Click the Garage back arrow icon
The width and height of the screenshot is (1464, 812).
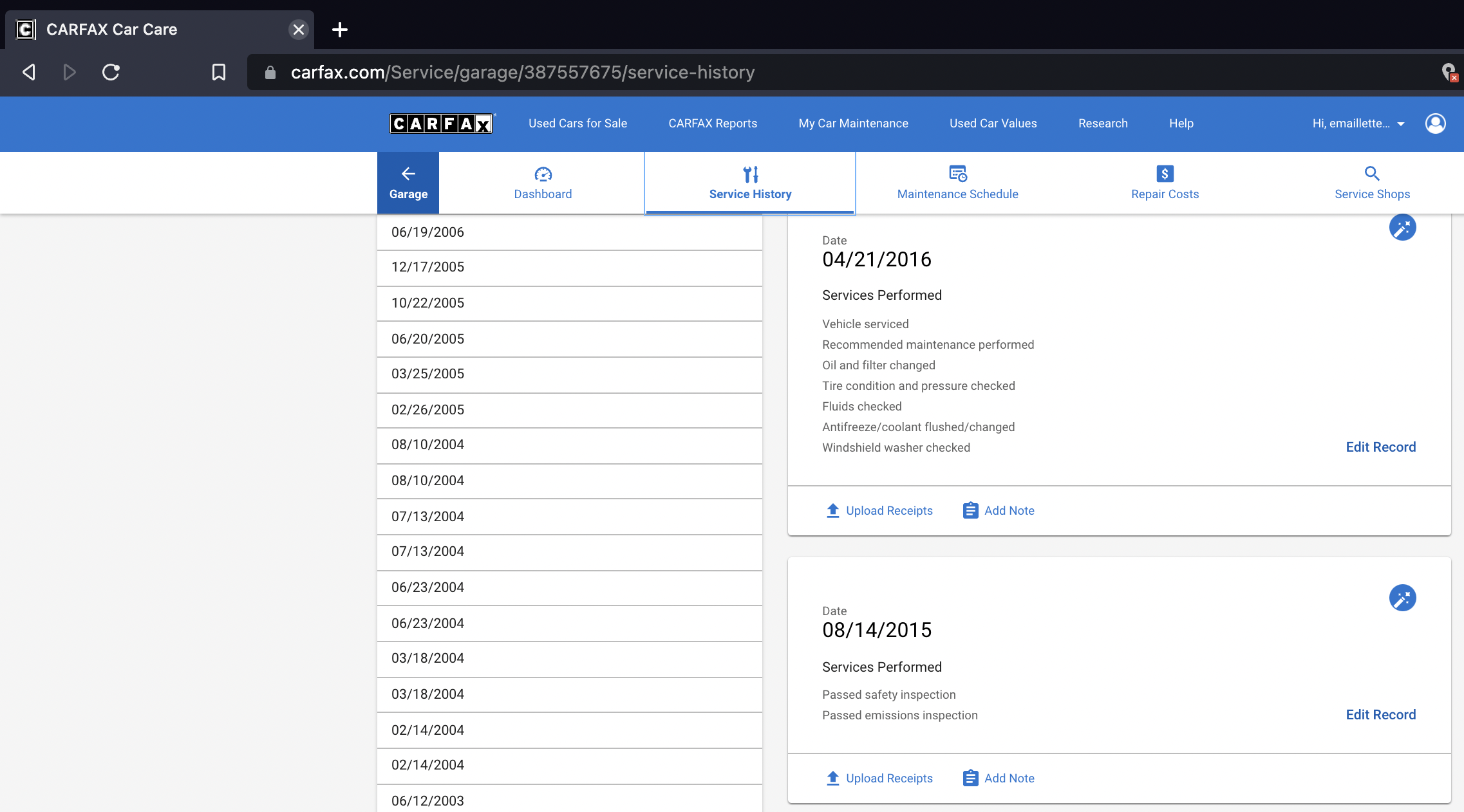pos(408,173)
